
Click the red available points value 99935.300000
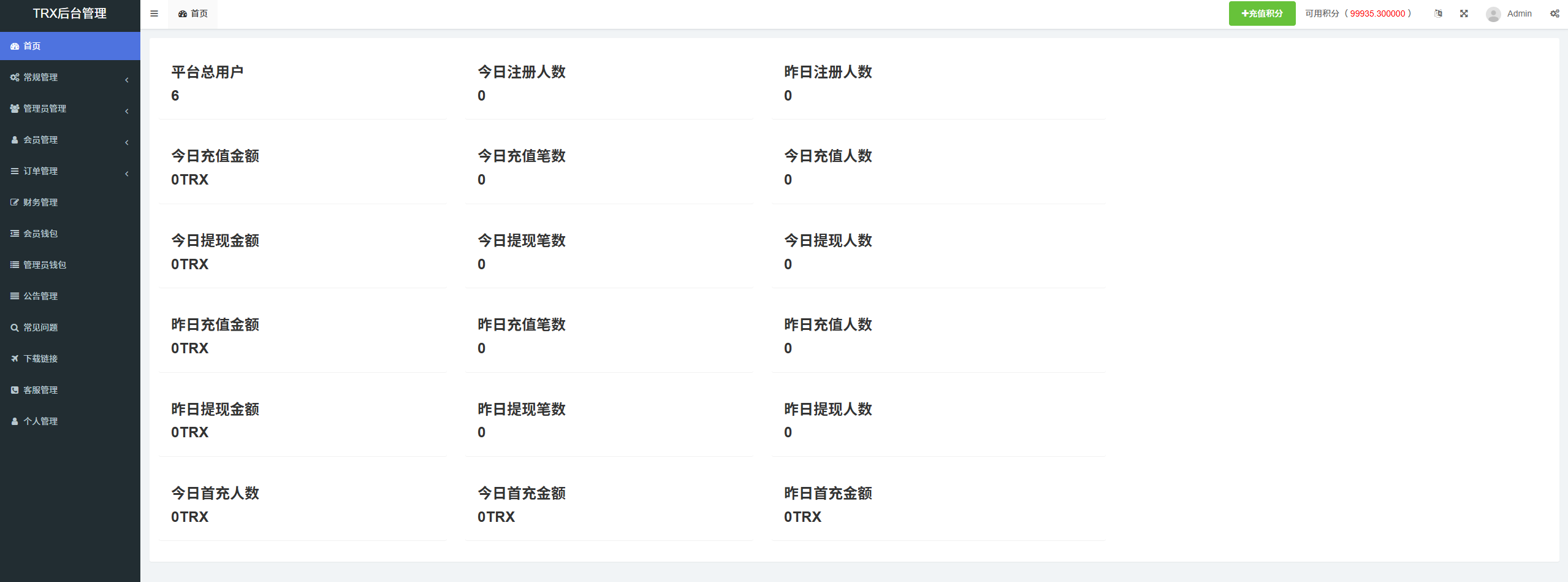tap(1377, 13)
